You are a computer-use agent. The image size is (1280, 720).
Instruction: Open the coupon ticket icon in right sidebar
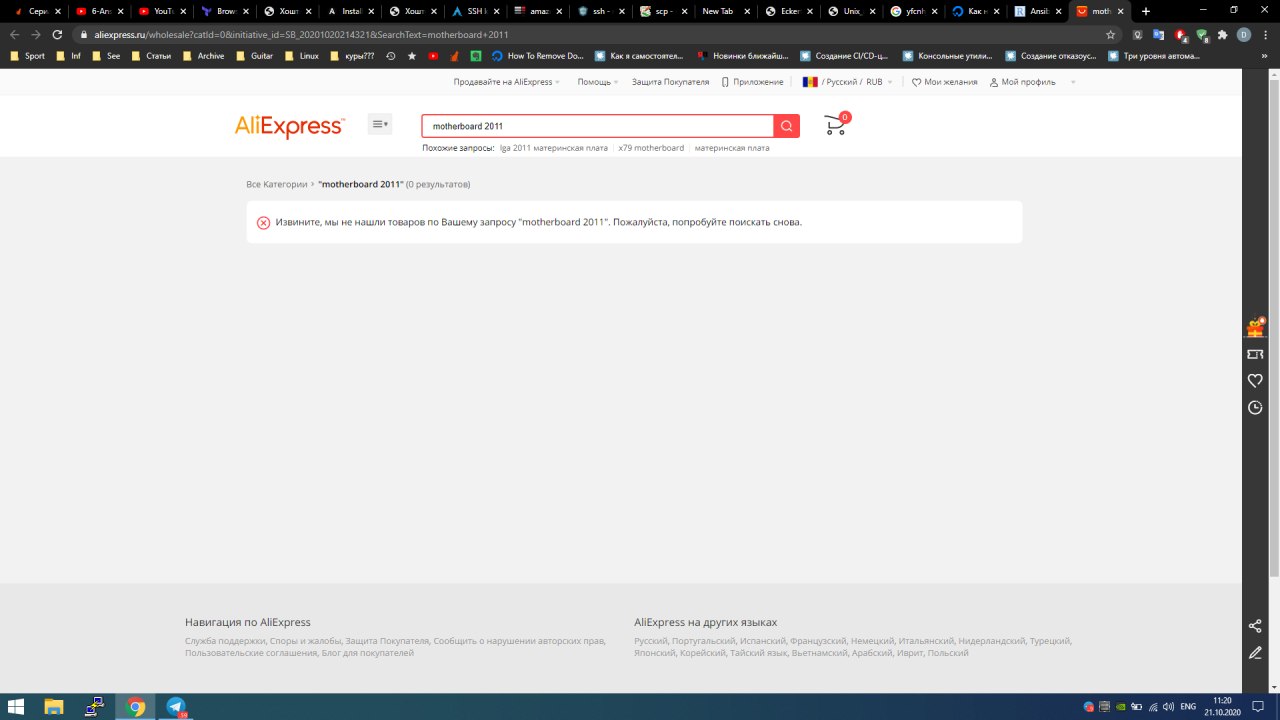[x=1255, y=354]
